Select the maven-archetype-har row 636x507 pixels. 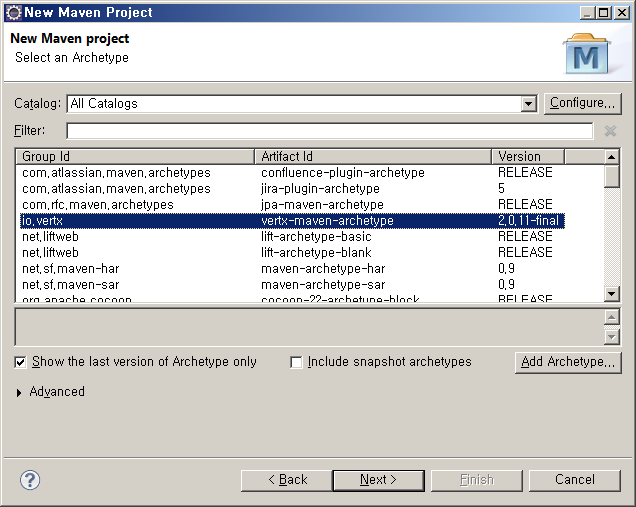coord(290,269)
